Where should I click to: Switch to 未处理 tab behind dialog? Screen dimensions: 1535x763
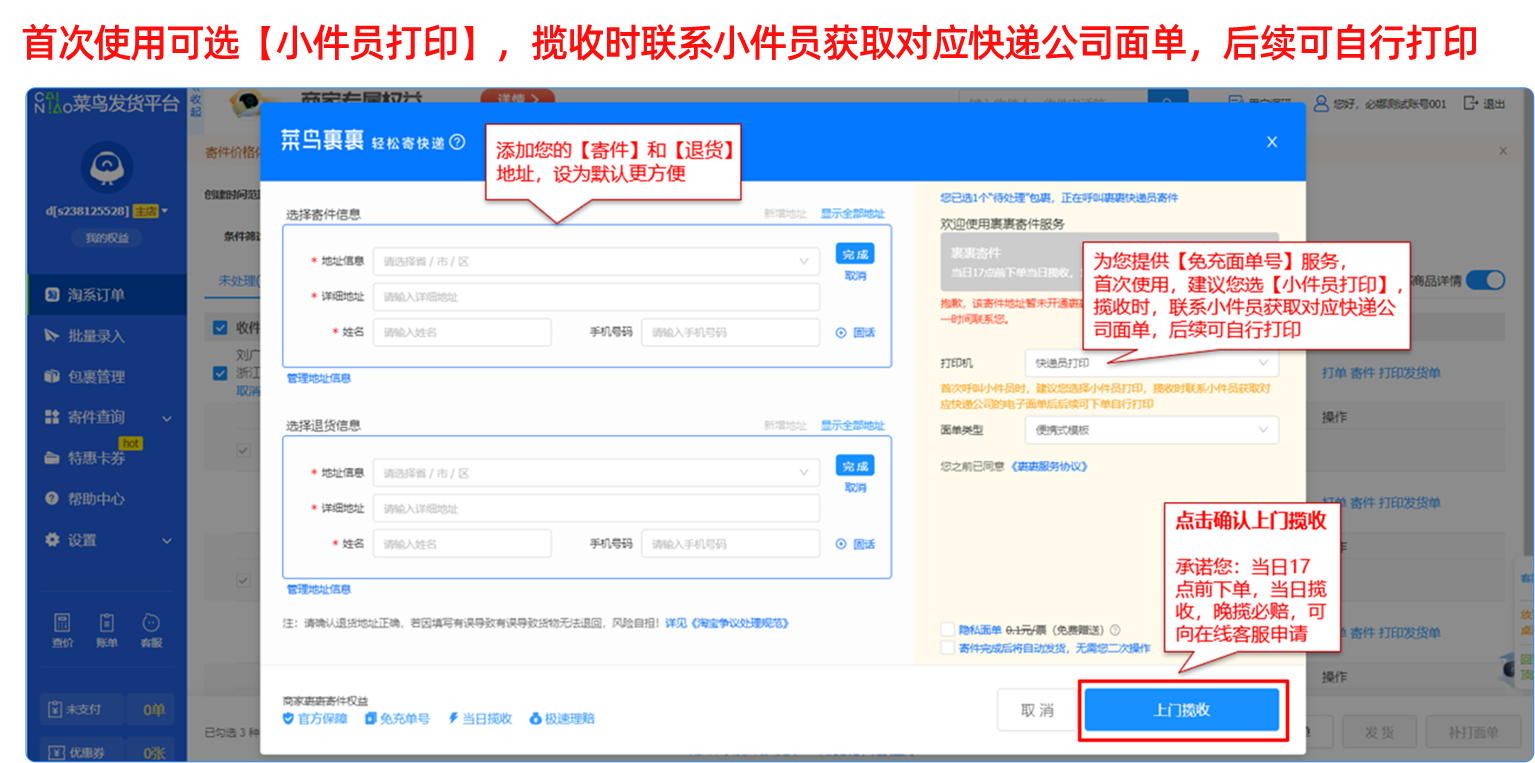[238, 280]
